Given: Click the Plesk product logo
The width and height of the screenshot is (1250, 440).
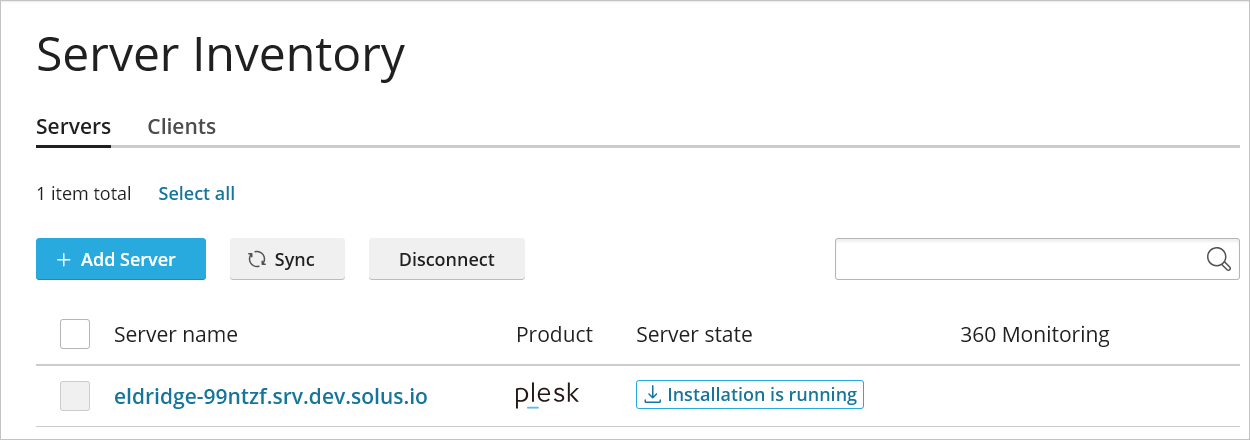Looking at the screenshot, I should pos(547,395).
